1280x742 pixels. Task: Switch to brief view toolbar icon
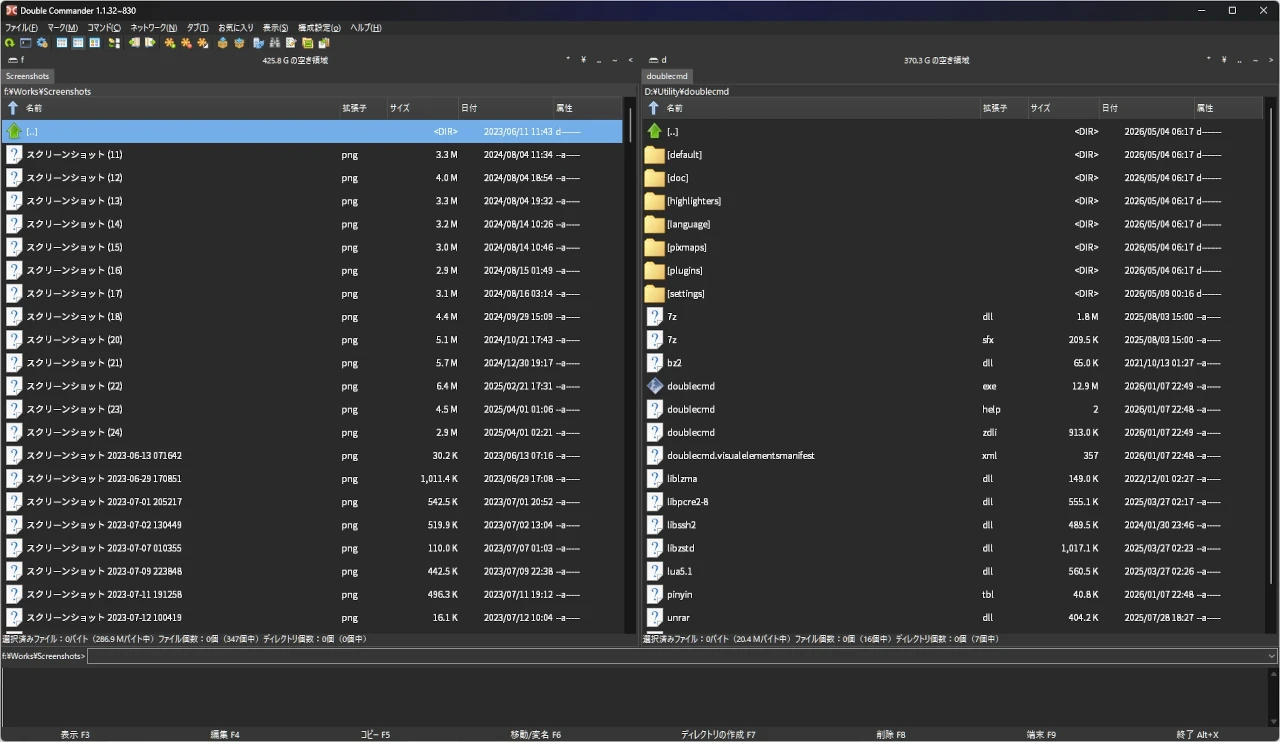coord(62,43)
